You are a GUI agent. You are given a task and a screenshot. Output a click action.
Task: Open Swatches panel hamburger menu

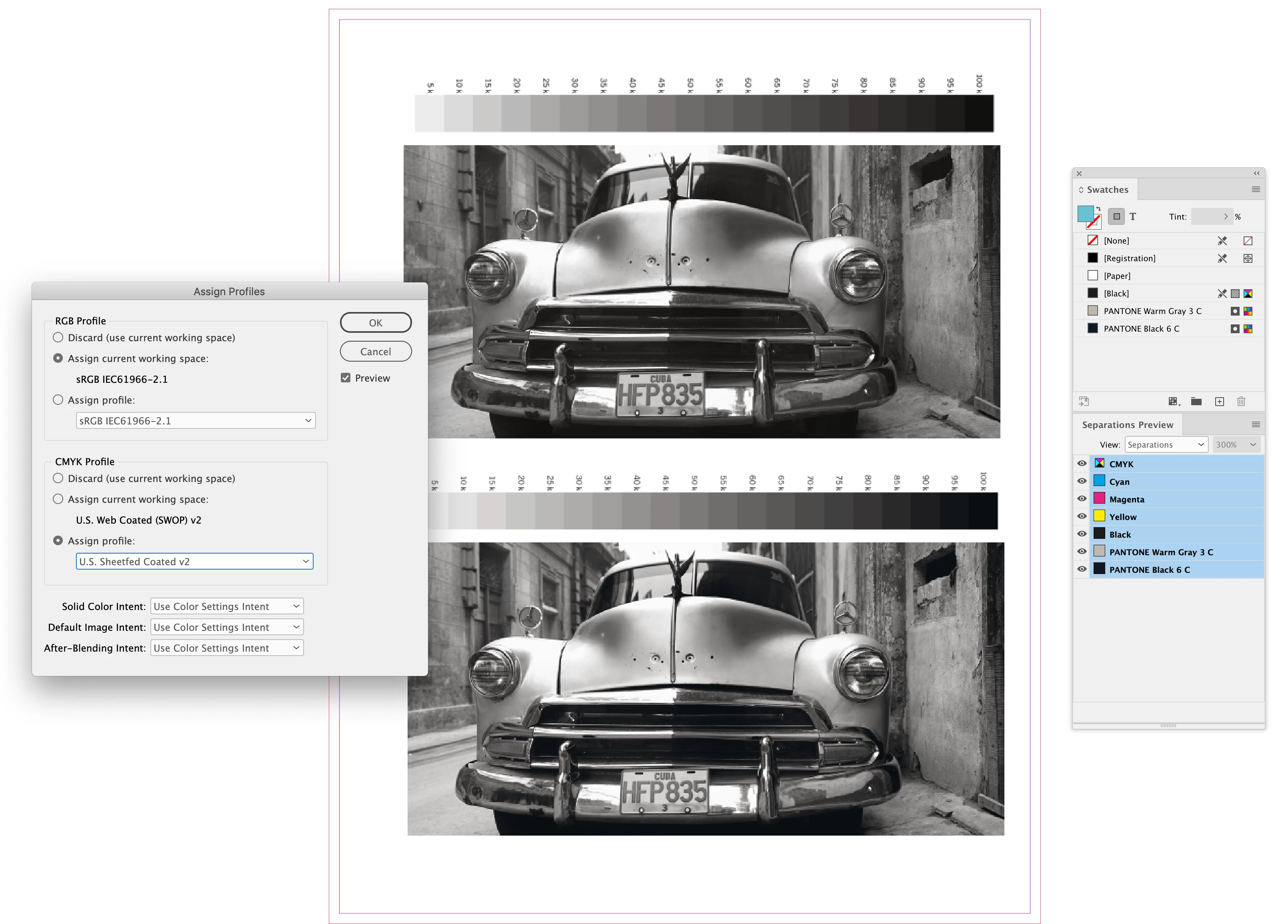[x=1256, y=190]
